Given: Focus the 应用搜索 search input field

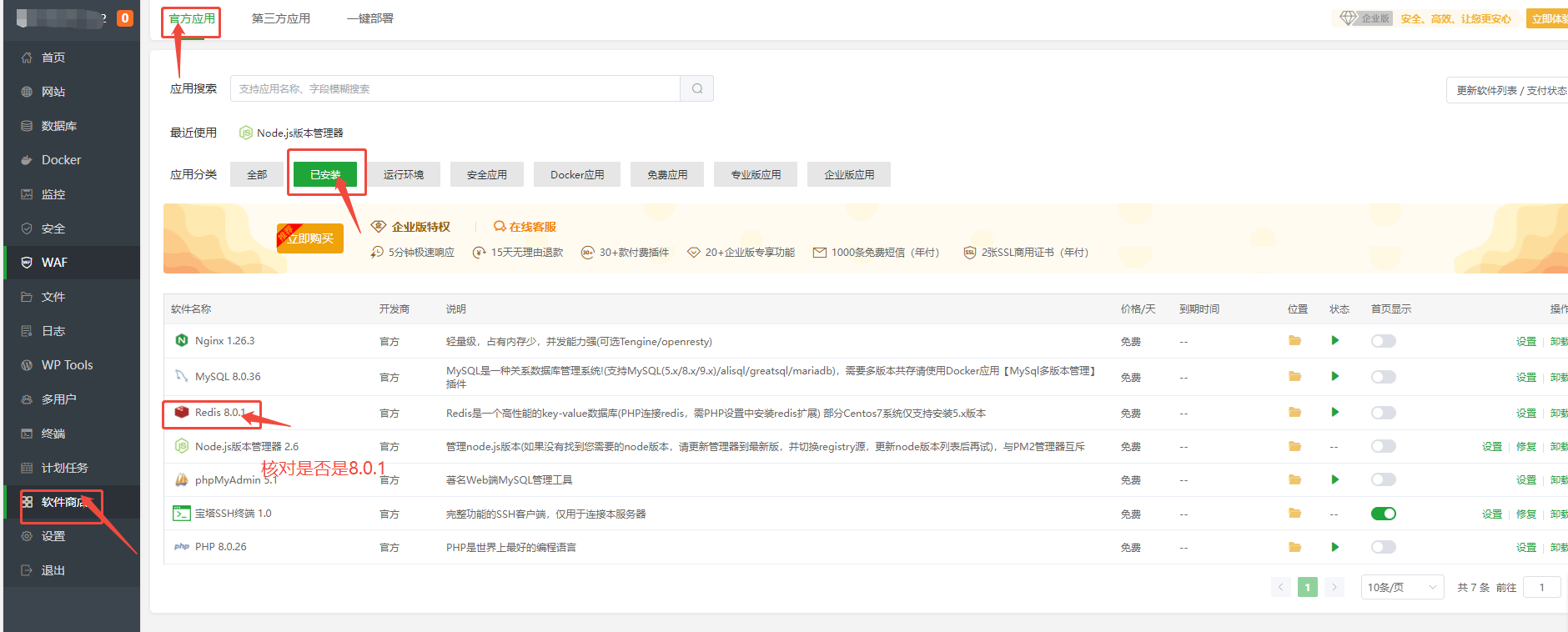Looking at the screenshot, I should [455, 88].
